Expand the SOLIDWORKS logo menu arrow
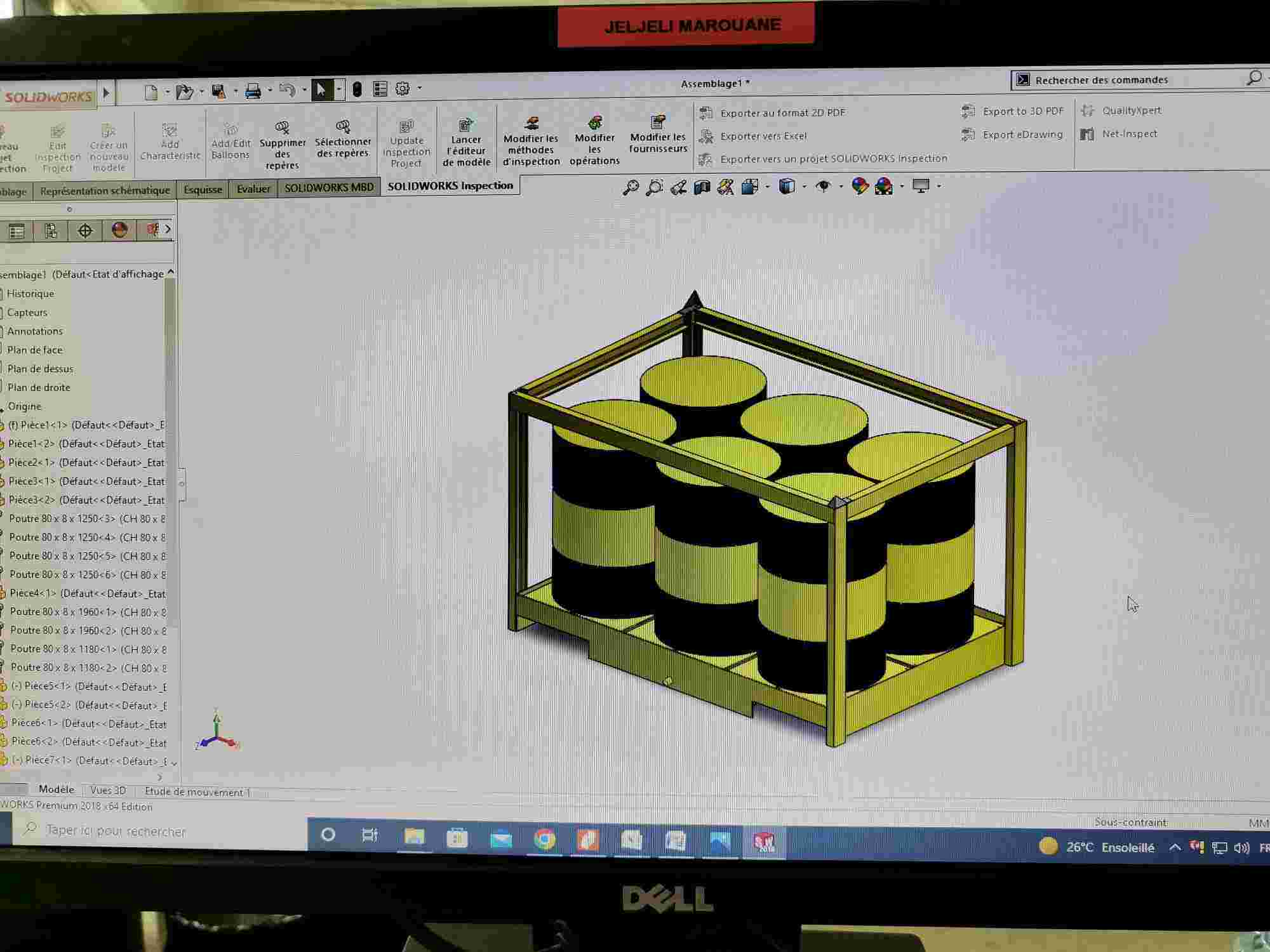The height and width of the screenshot is (952, 1270). [106, 94]
